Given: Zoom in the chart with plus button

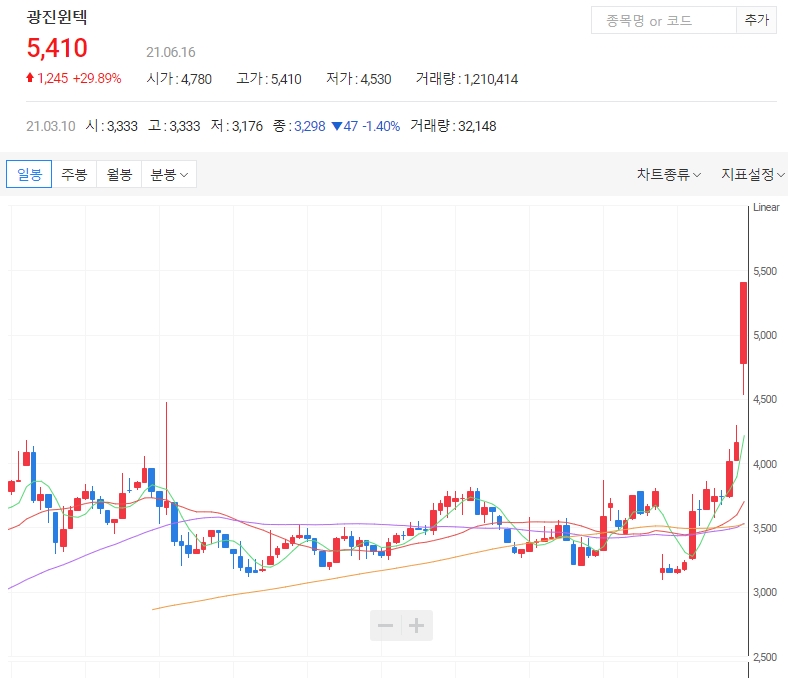Looking at the screenshot, I should (x=417, y=626).
